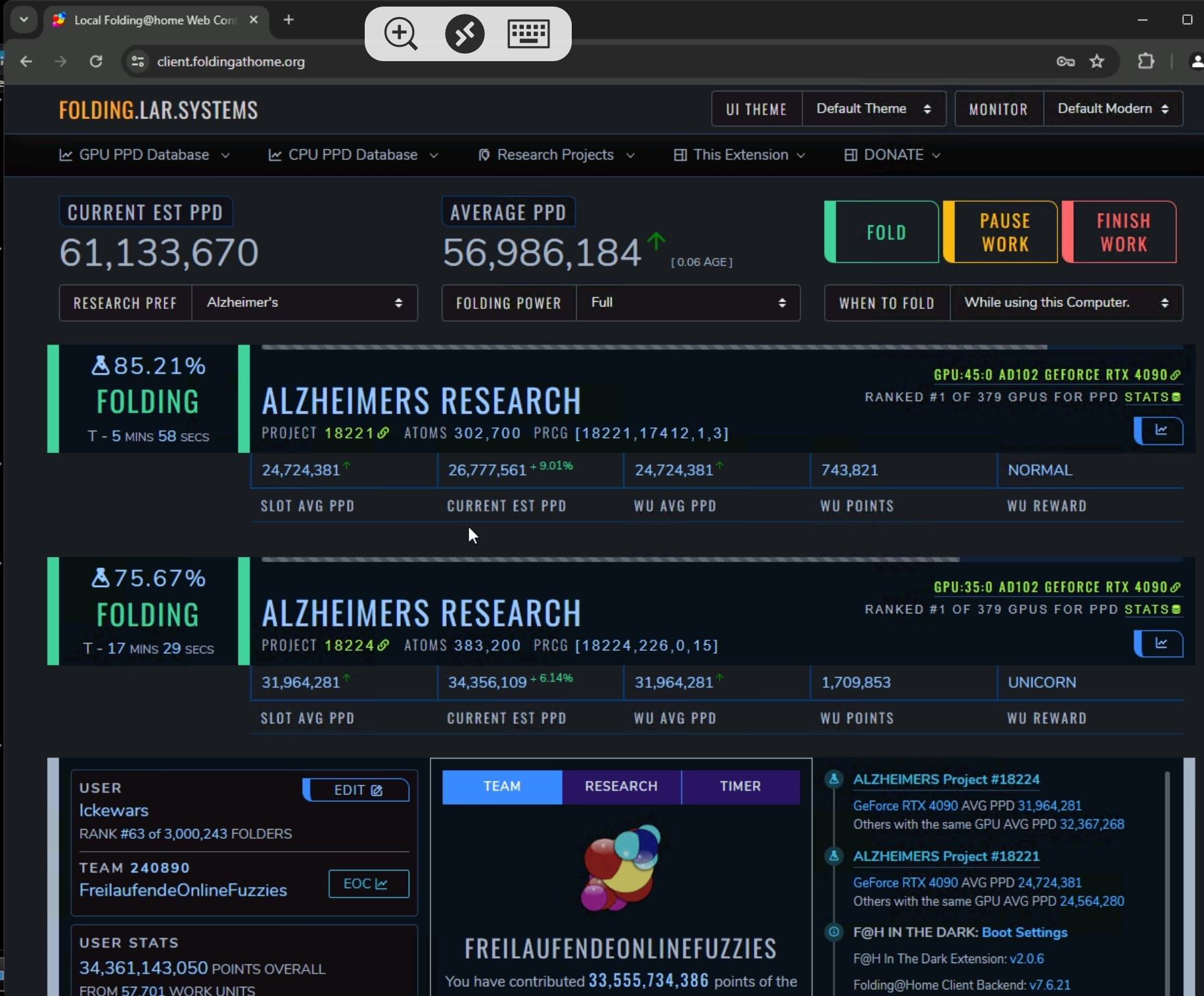Click the FOLDING.LAR.SYSTEMS logo
Viewport: 1204px width, 996px height.
(x=158, y=110)
